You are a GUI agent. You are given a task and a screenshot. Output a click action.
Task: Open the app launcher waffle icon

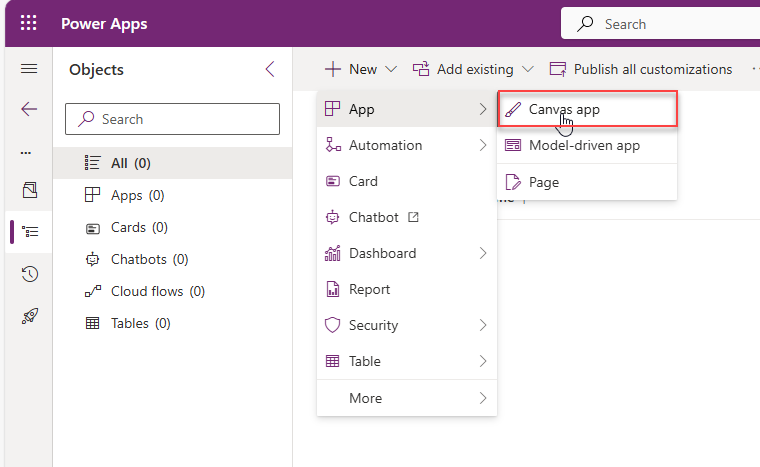[28, 23]
